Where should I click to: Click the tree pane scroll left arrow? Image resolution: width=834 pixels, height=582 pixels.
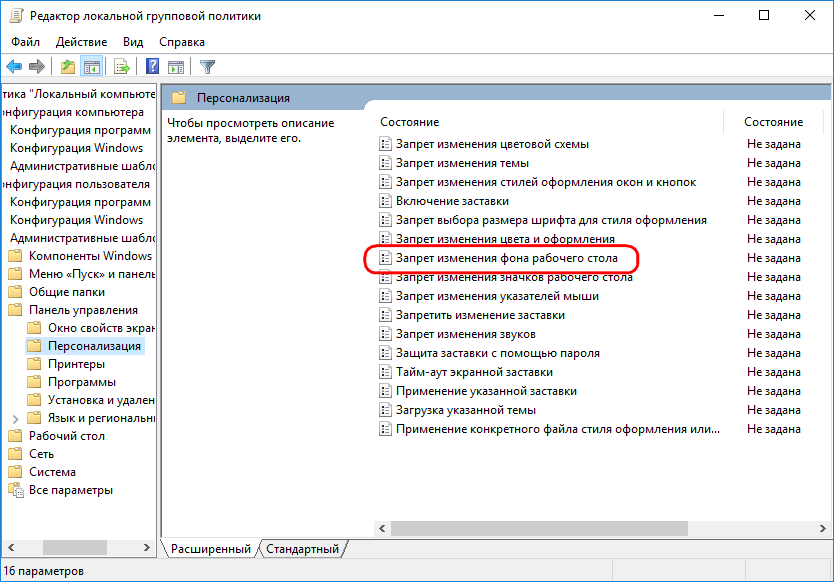pos(11,547)
